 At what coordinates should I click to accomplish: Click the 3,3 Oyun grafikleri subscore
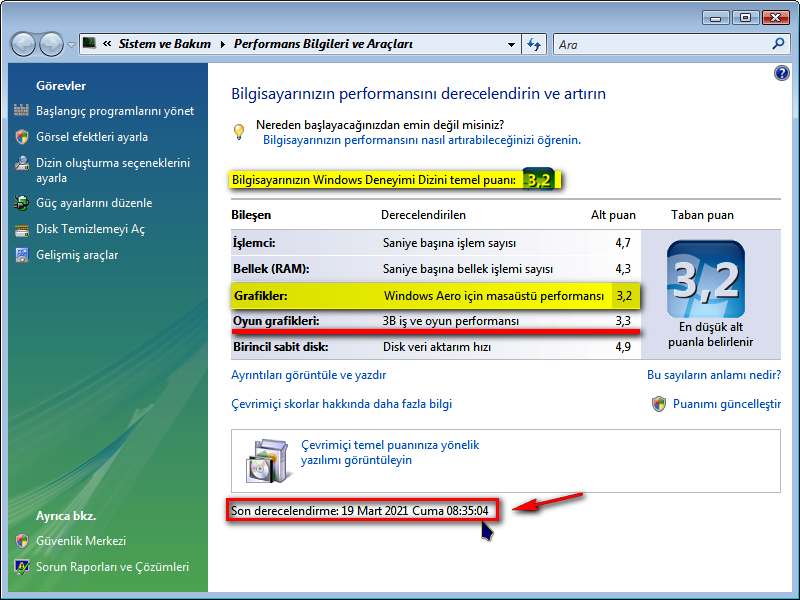click(623, 321)
